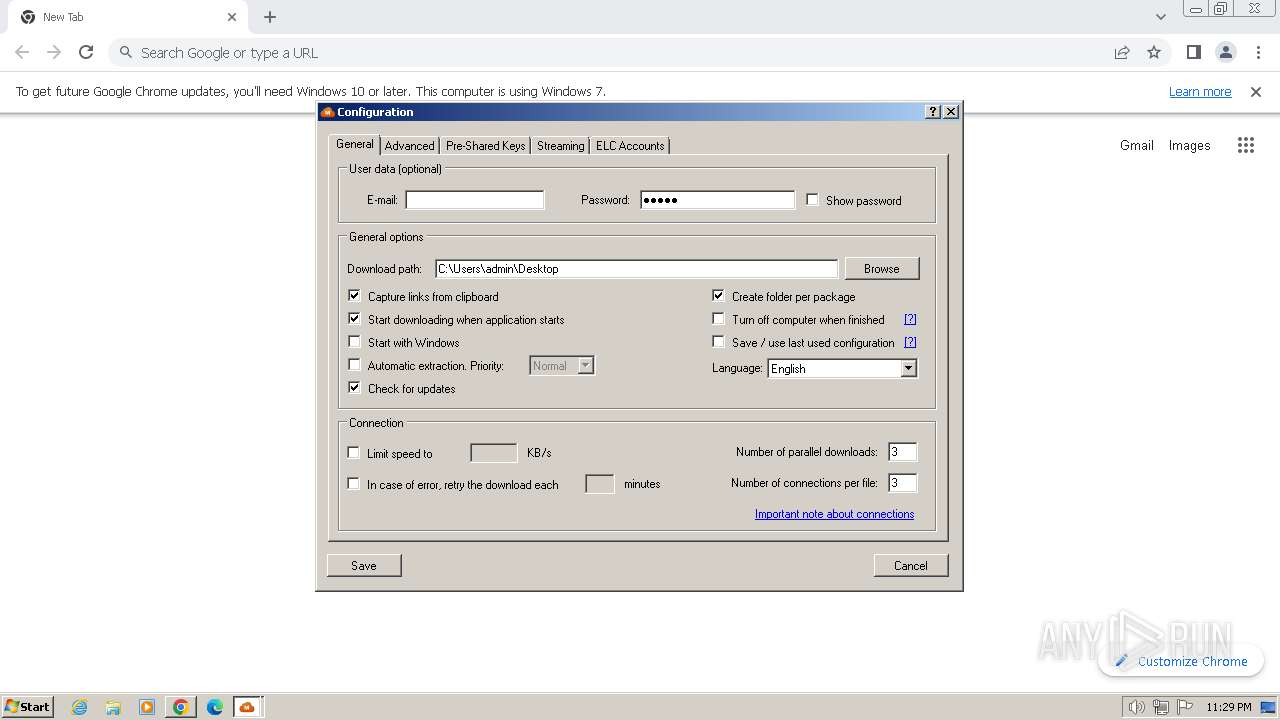This screenshot has height=720, width=1280.
Task: Enable Automatic extraction checkbox
Action: tap(354, 365)
